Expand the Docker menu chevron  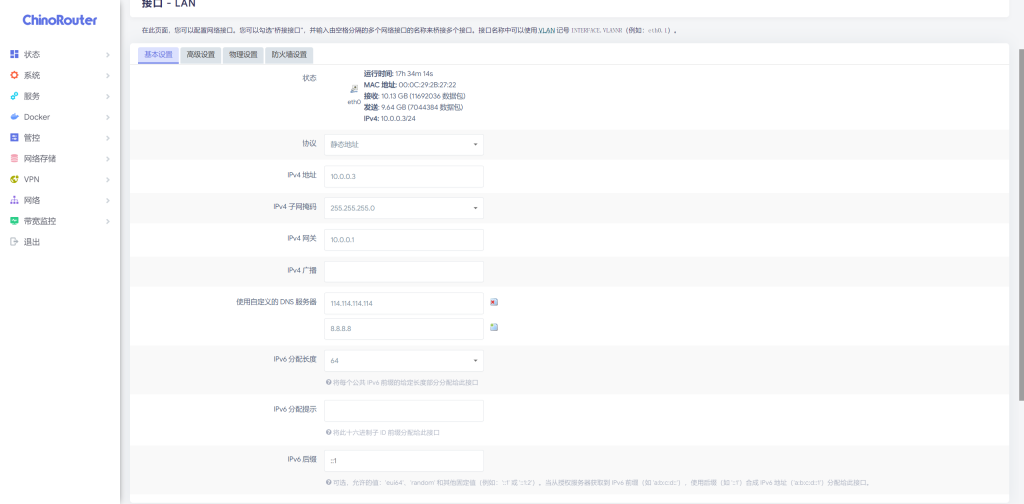coord(108,118)
